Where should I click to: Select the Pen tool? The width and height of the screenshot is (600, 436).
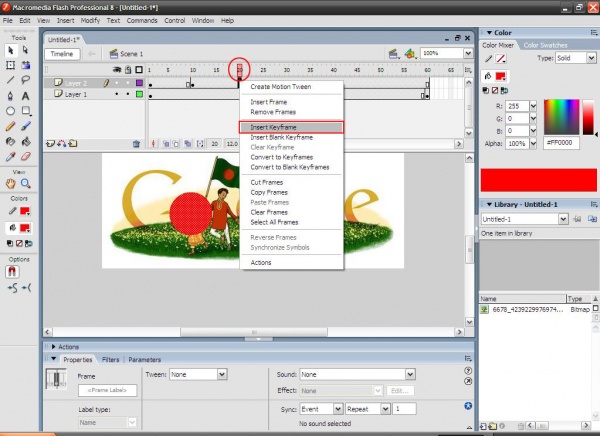[11, 96]
